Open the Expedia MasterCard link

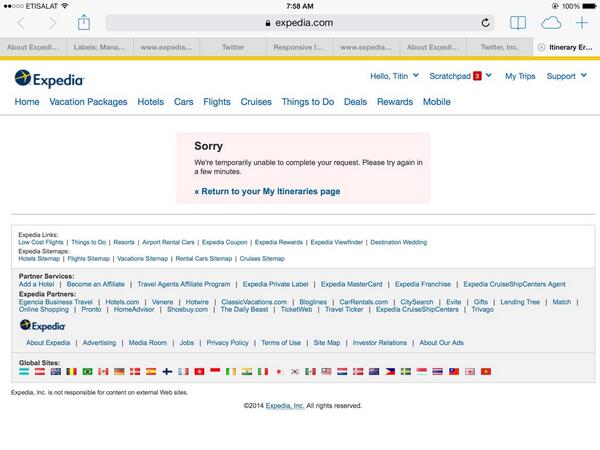point(352,284)
